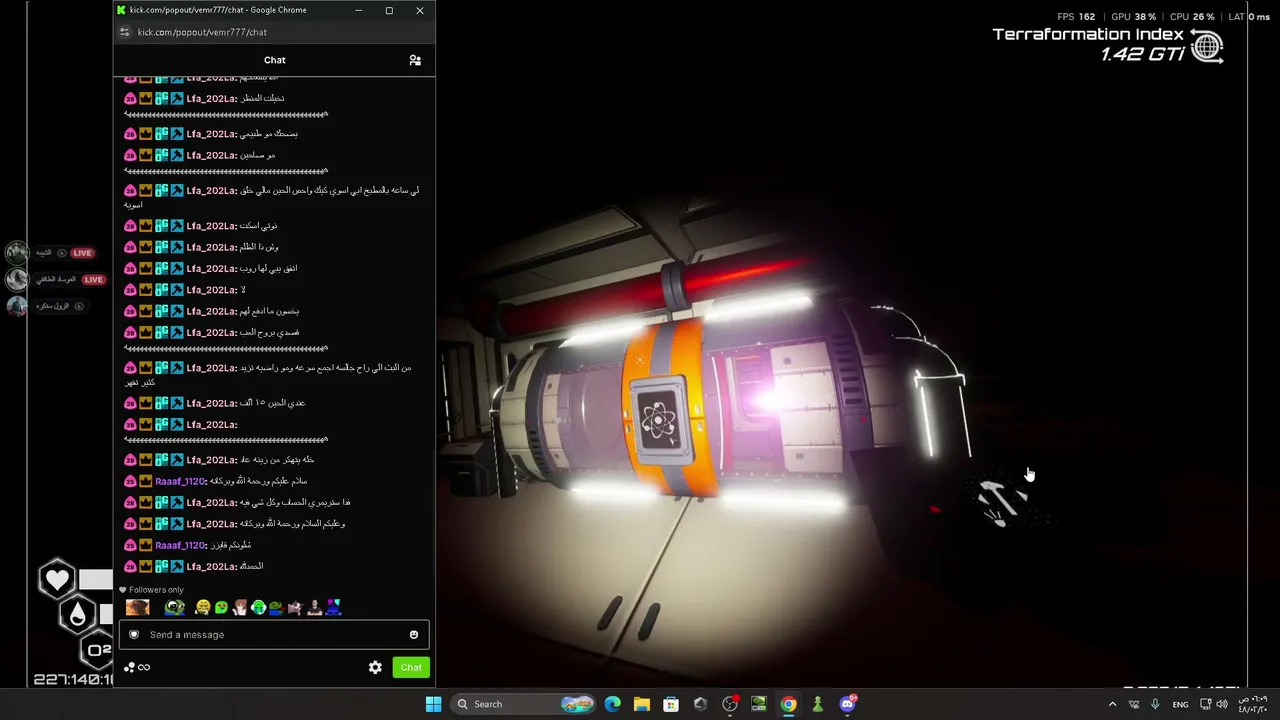Open the emoji picker in the message box
Screen dimensions: 1280x720
pos(414,635)
